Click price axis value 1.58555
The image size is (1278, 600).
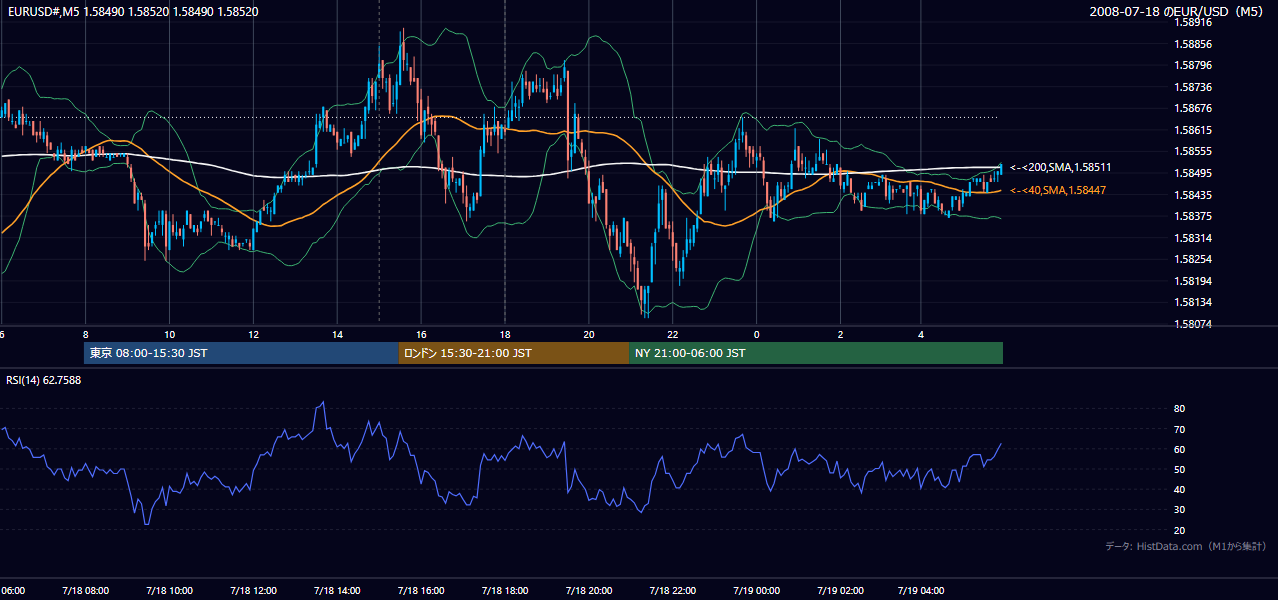1192,151
